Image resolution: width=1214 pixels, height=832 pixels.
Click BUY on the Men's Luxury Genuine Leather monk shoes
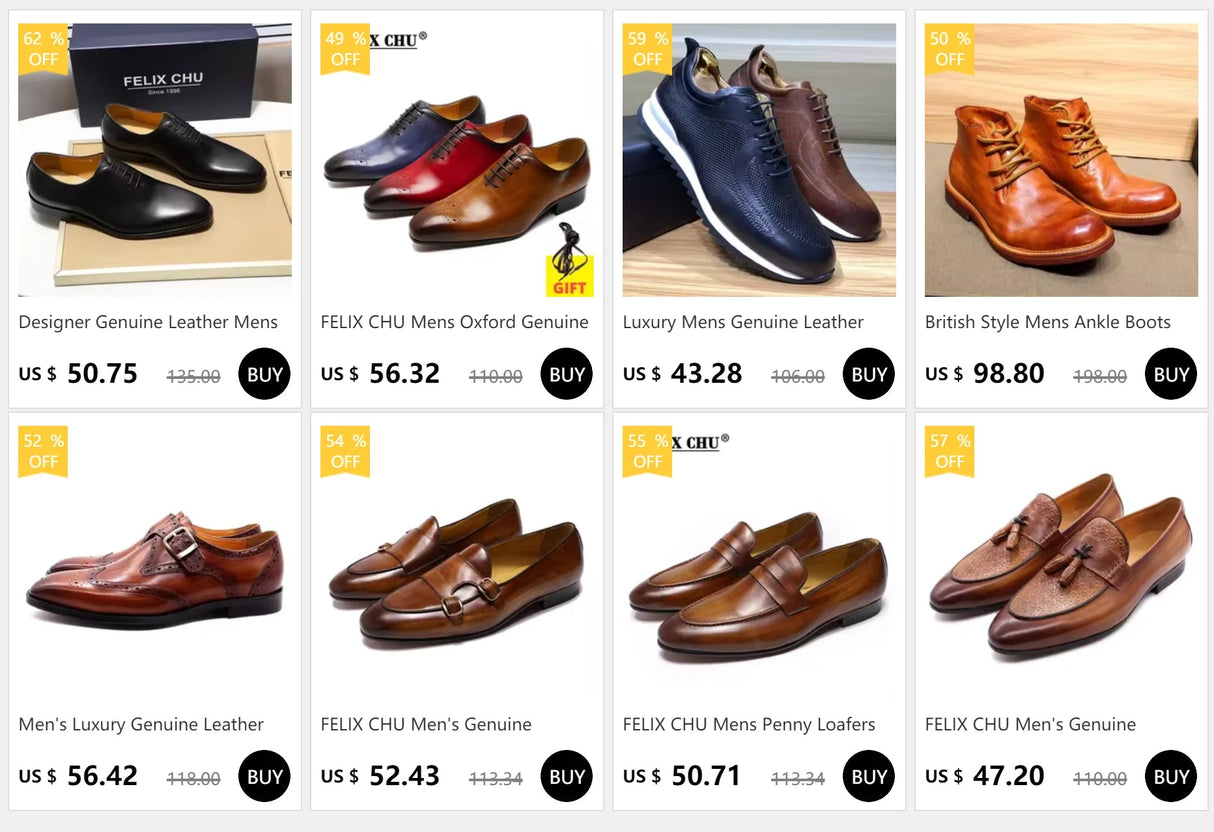pos(264,775)
